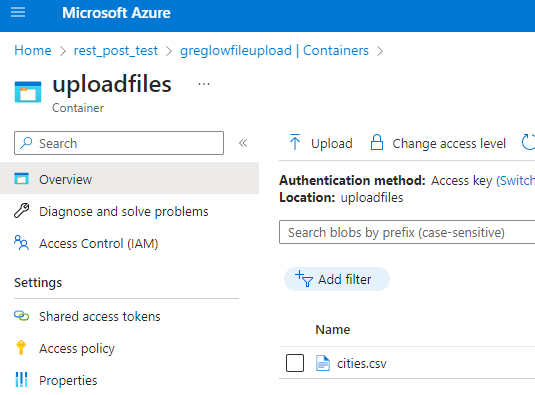Image resolution: width=535 pixels, height=395 pixels.
Task: Click the IAM people icon
Action: point(21,243)
